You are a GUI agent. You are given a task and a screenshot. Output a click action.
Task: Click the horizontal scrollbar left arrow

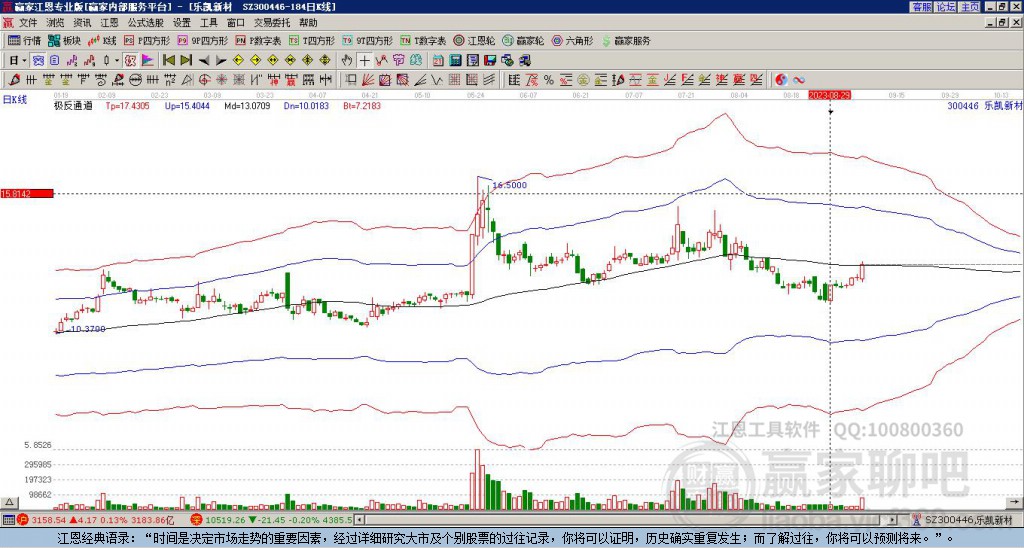(359, 520)
